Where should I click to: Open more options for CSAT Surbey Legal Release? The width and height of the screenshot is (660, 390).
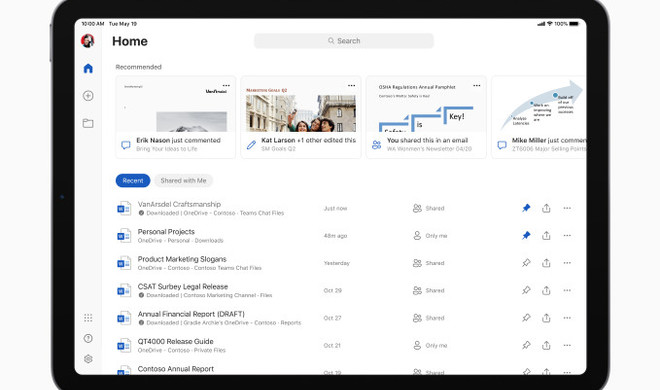point(567,290)
